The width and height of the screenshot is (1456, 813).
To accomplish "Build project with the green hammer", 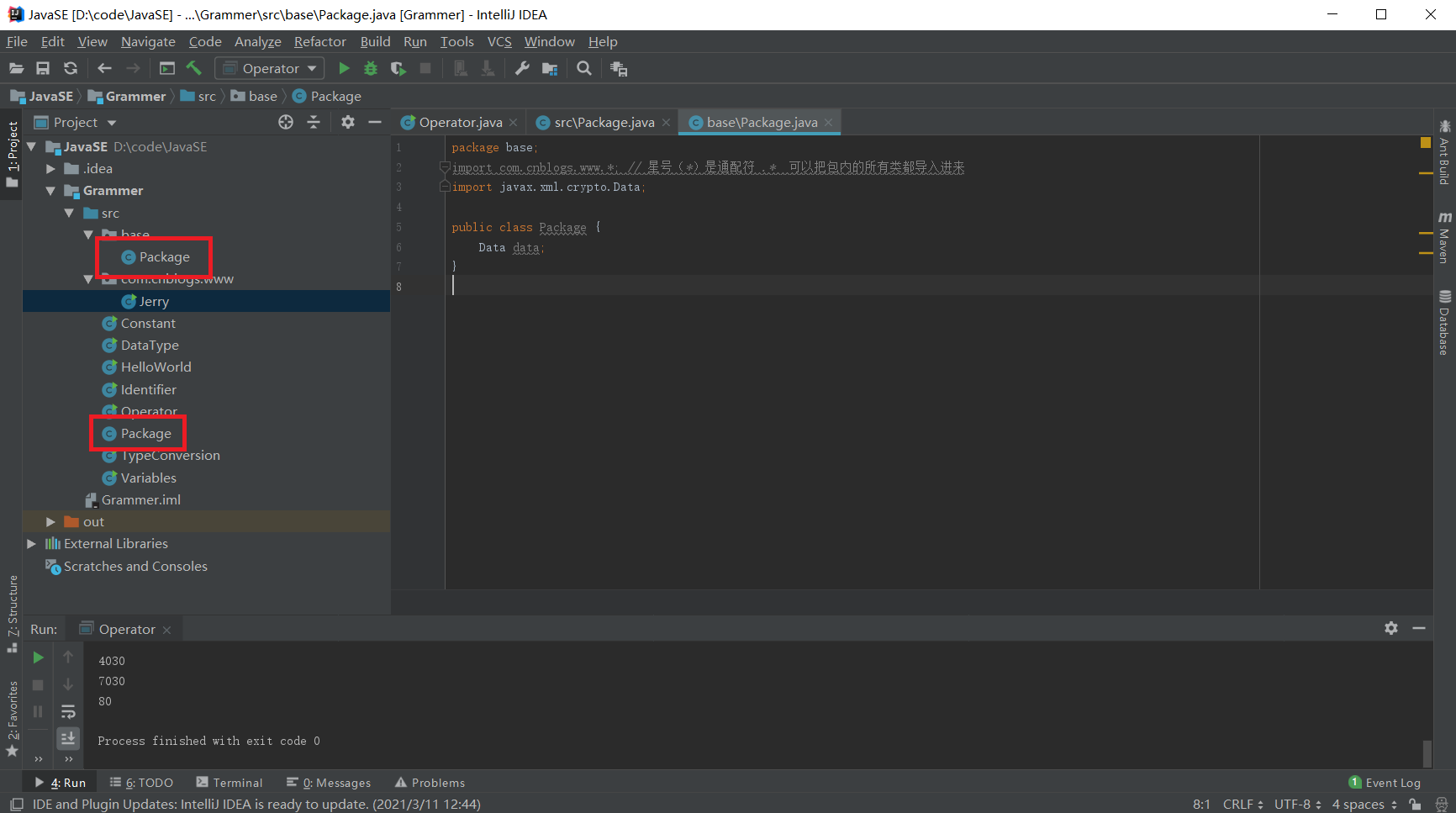I will click(194, 69).
